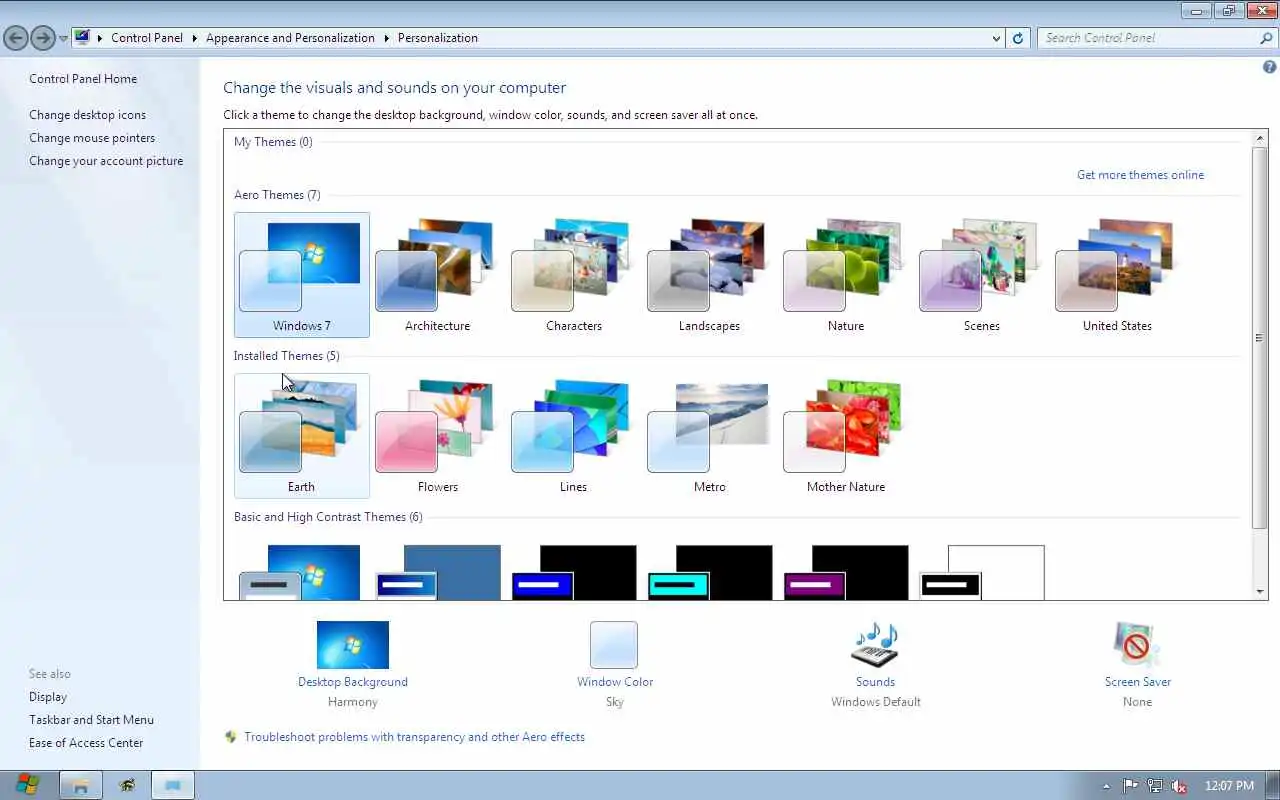Image resolution: width=1280 pixels, height=800 pixels.
Task: Apply the Flowers theme
Action: click(x=437, y=435)
